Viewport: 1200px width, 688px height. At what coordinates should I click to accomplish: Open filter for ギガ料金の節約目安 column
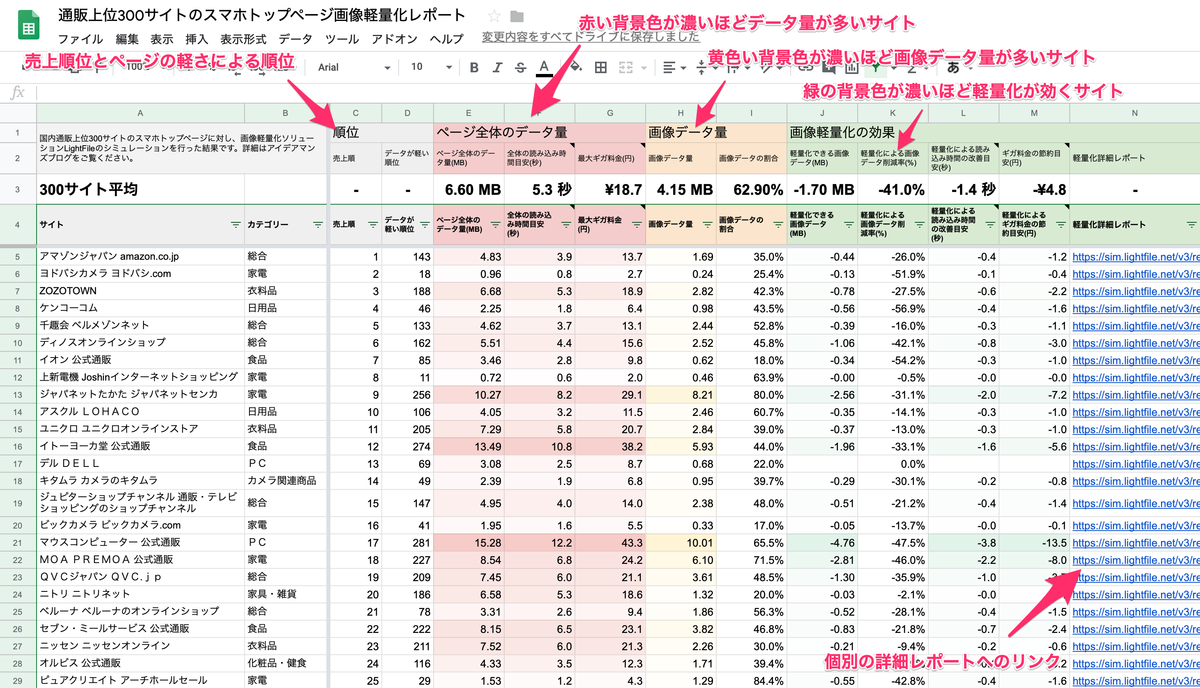1060,225
